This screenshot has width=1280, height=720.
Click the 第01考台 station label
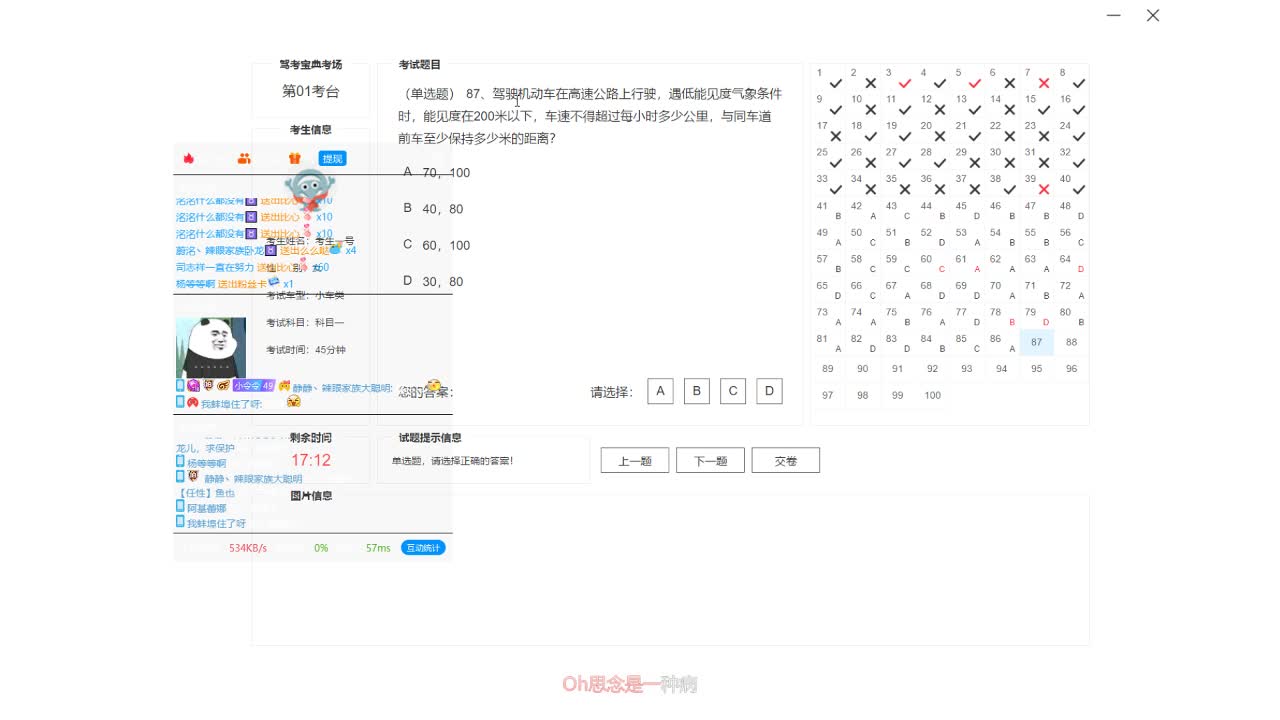[x=310, y=91]
